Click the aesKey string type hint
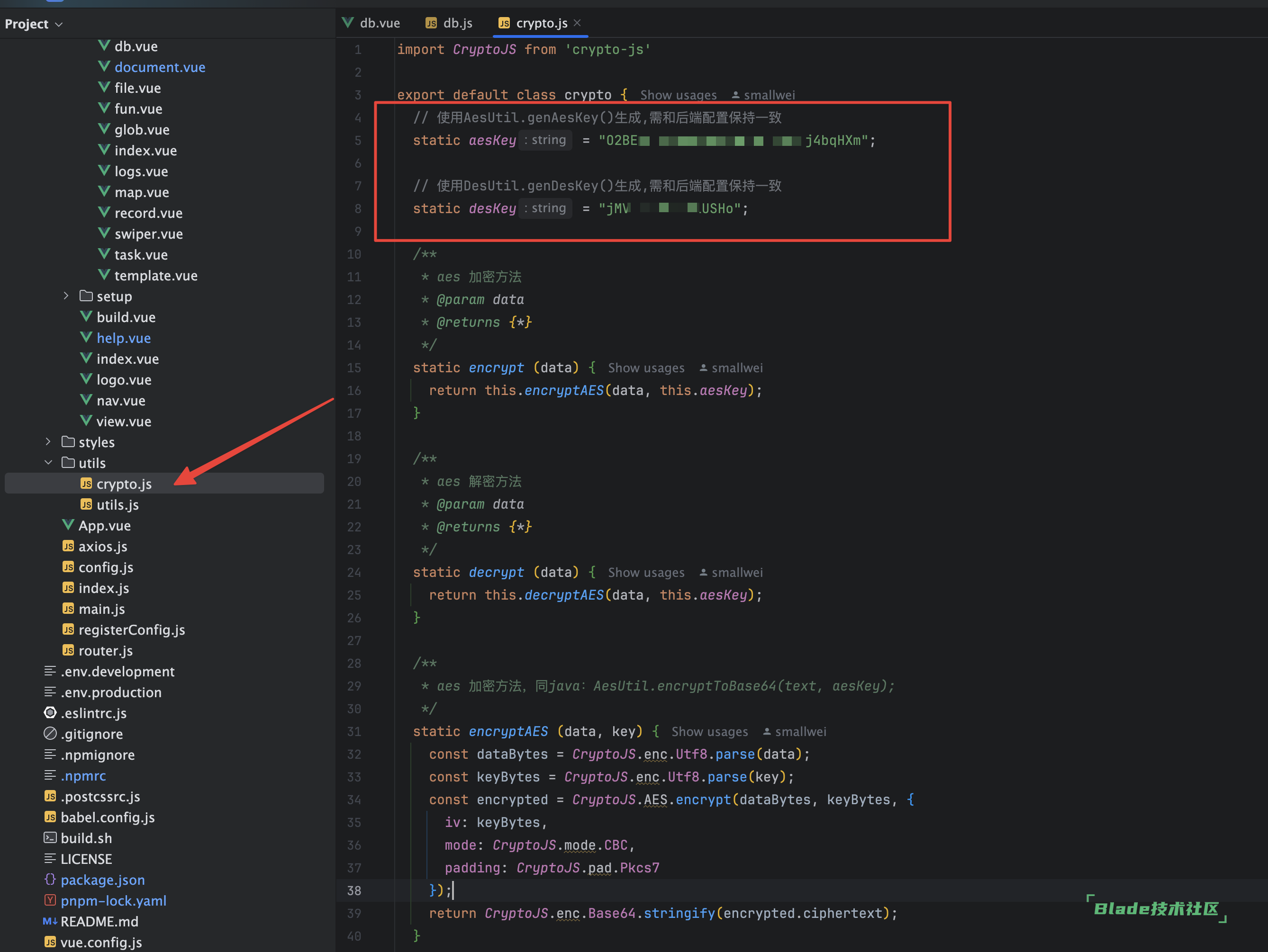Screen dimensions: 1268x952 point(545,140)
